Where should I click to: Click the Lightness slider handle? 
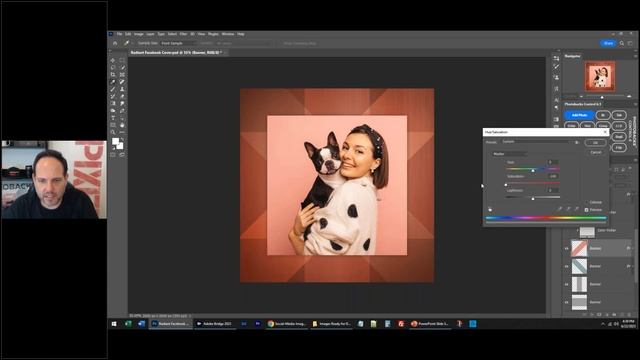[x=533, y=199]
